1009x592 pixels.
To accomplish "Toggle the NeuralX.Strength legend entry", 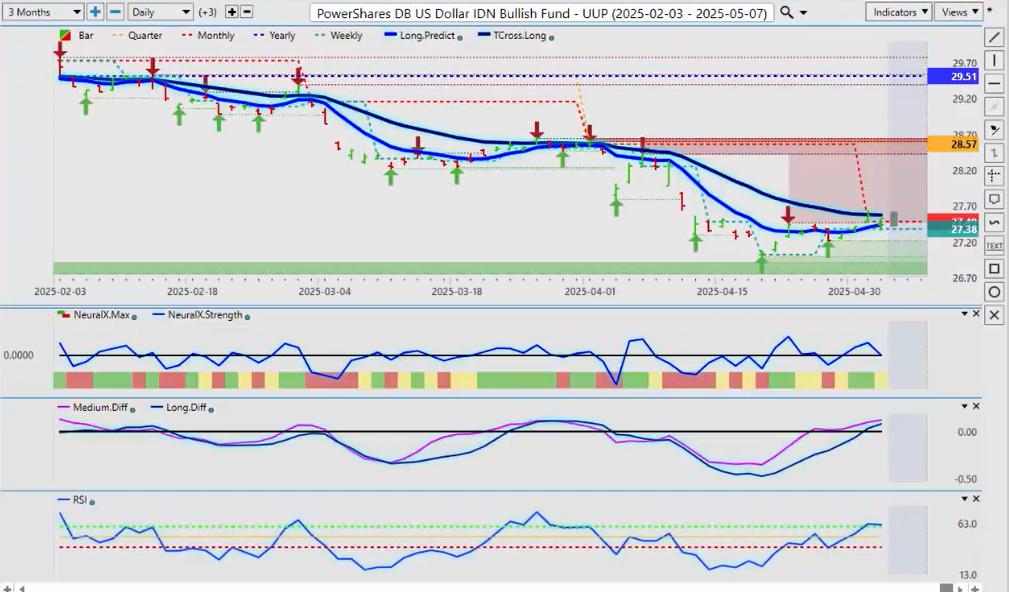I will pyautogui.click(x=198, y=315).
